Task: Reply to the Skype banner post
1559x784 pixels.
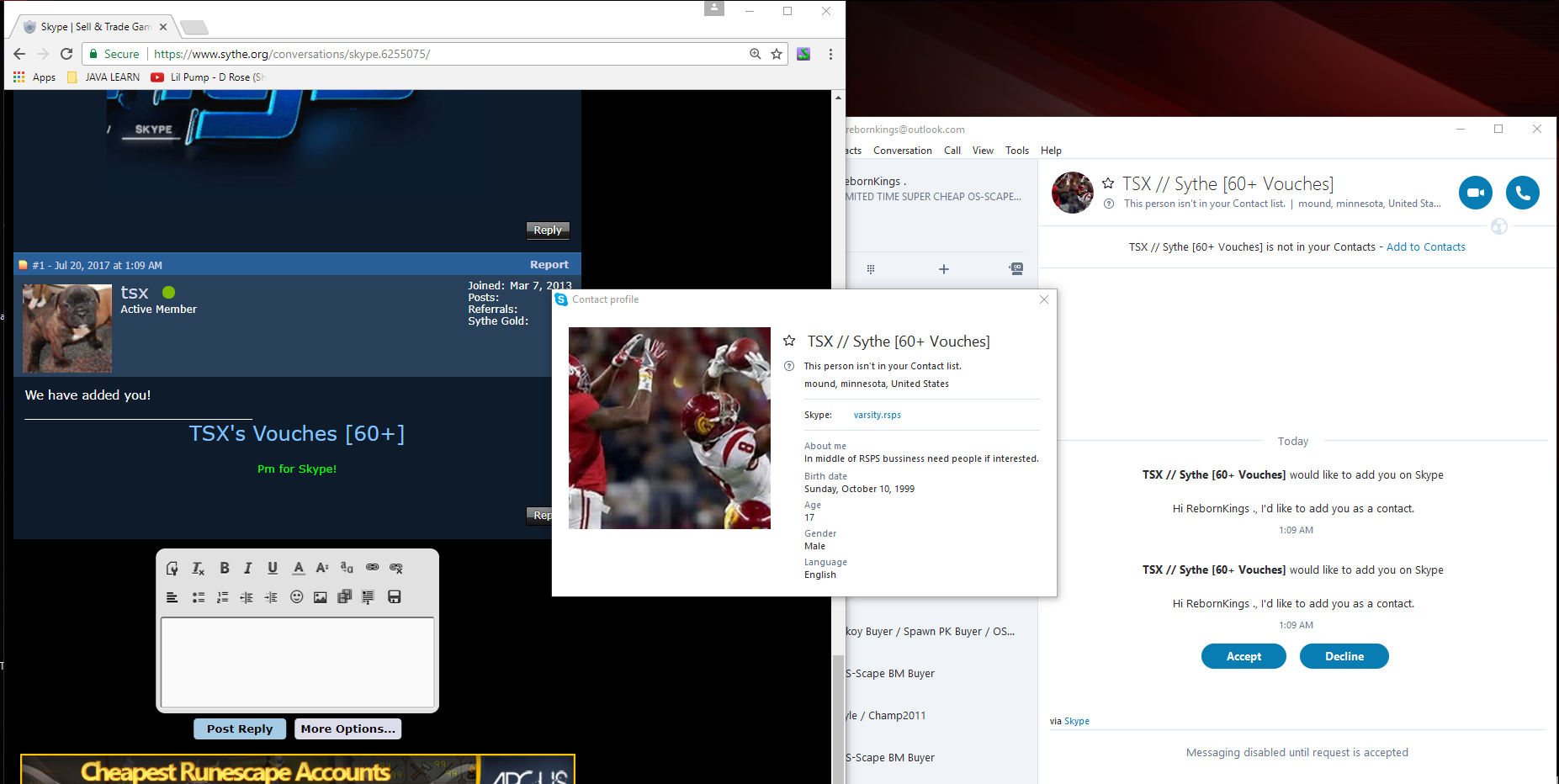Action: (x=548, y=230)
